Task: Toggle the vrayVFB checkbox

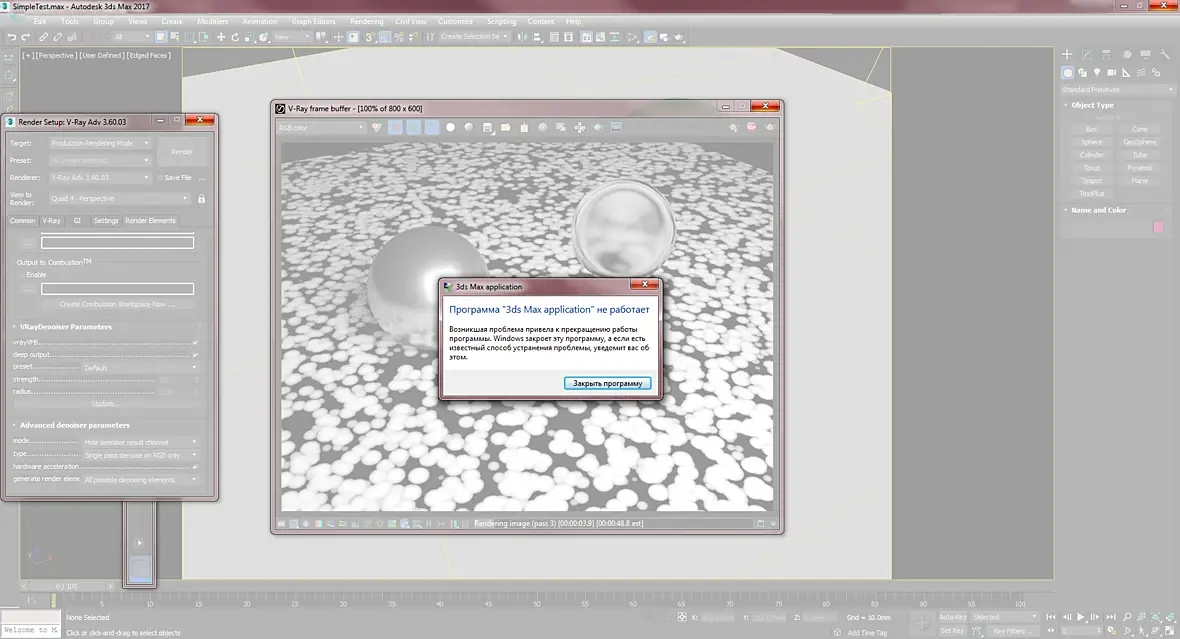Action: coord(195,342)
